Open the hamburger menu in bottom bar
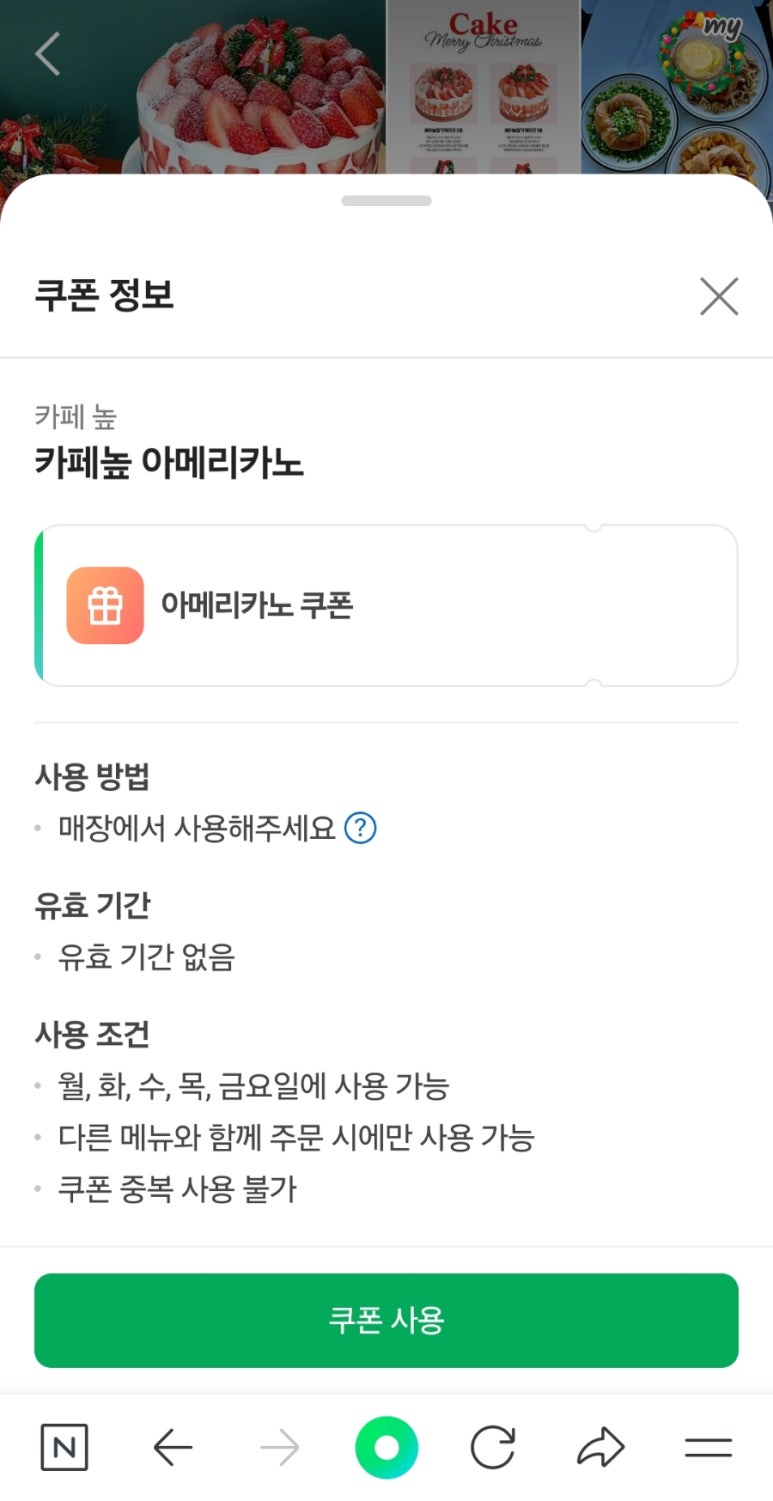This screenshot has width=773, height=1501. 708,1447
